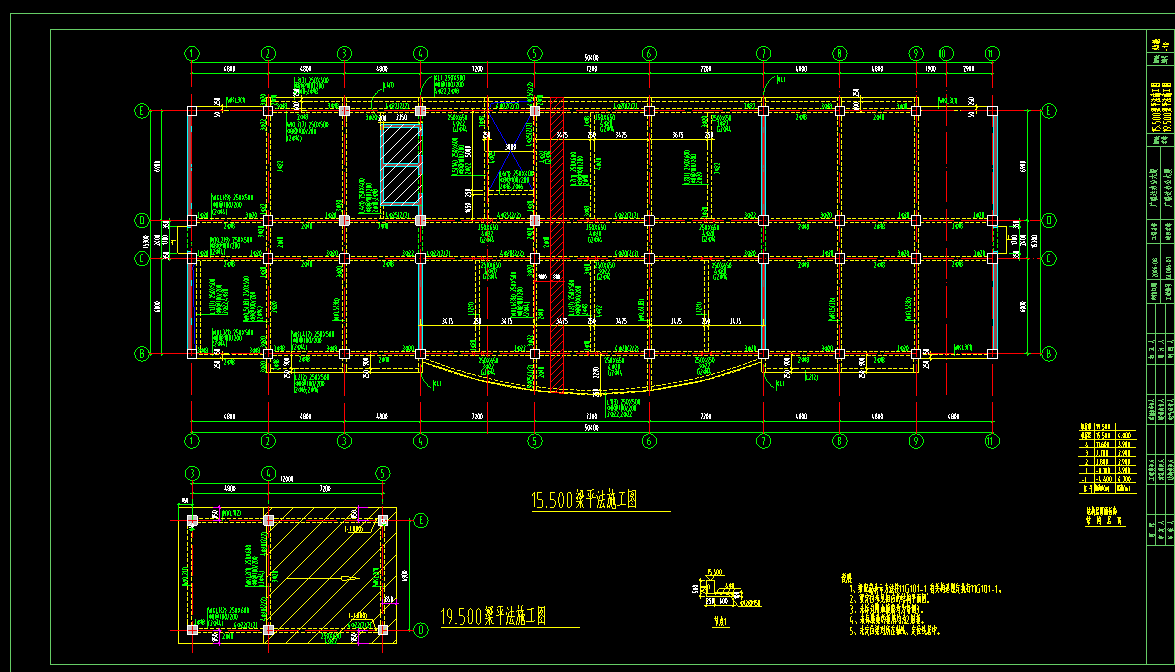Click axis bubble 7 above the main plan
This screenshot has width=1175, height=672.
coord(763,53)
